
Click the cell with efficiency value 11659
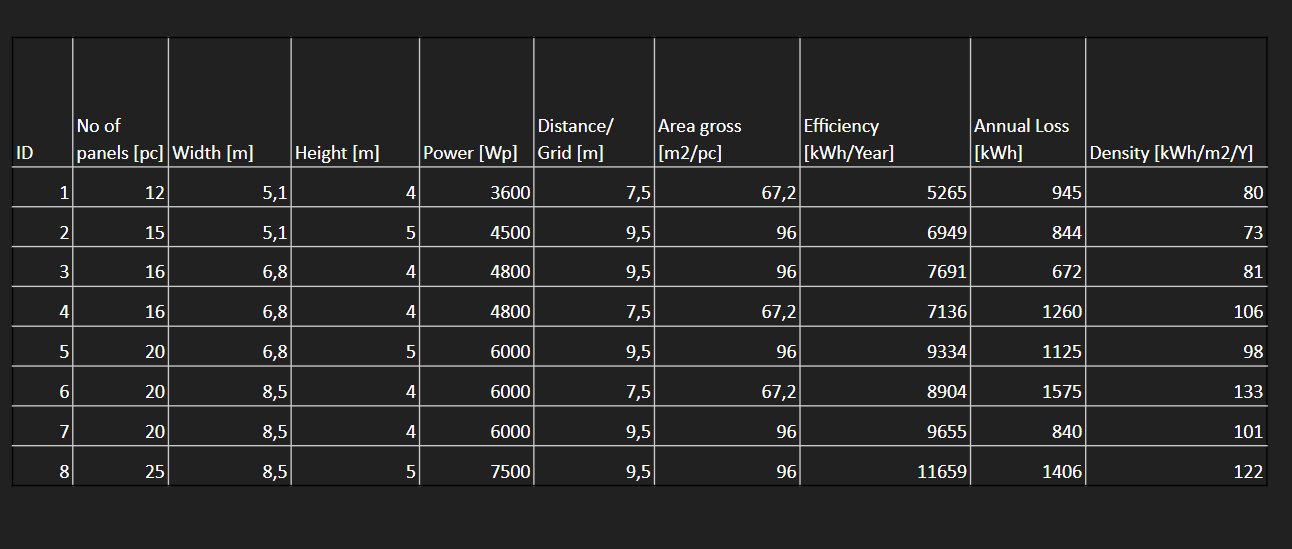(x=942, y=472)
